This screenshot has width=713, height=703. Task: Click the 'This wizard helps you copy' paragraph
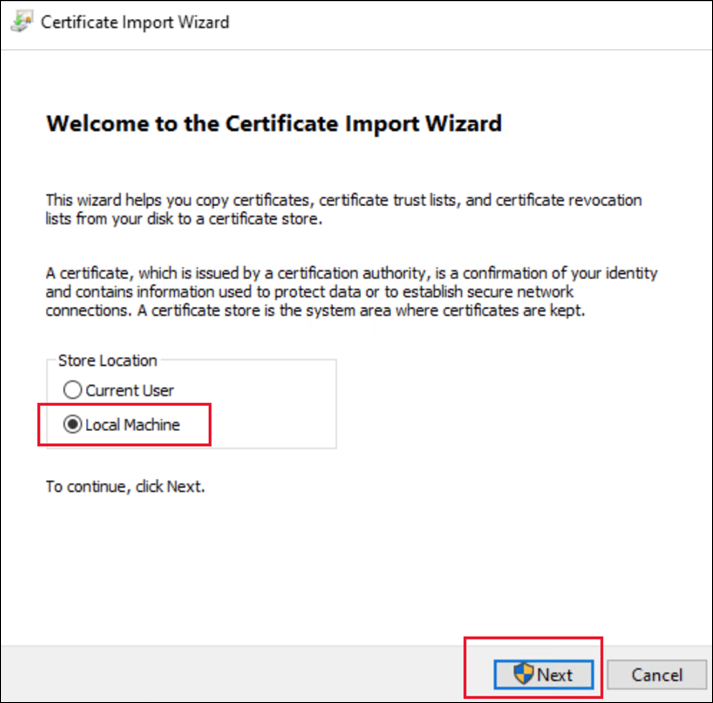(x=344, y=209)
